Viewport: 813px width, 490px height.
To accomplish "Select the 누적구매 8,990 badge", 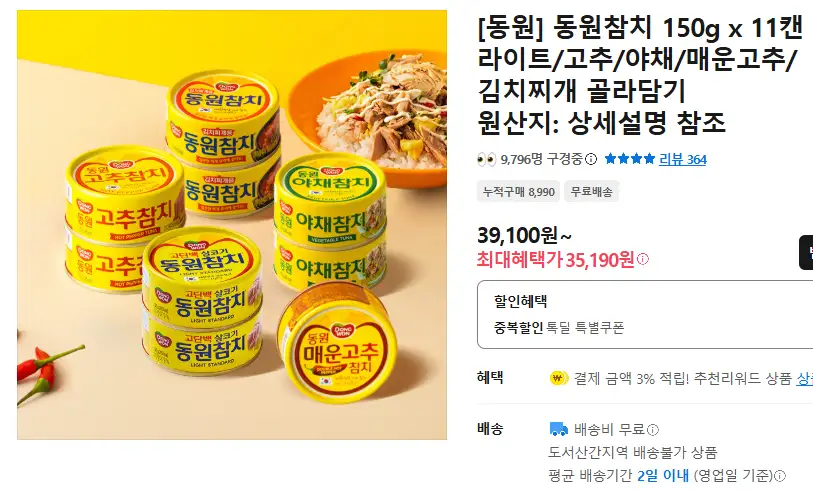I will pyautogui.click(x=518, y=191).
